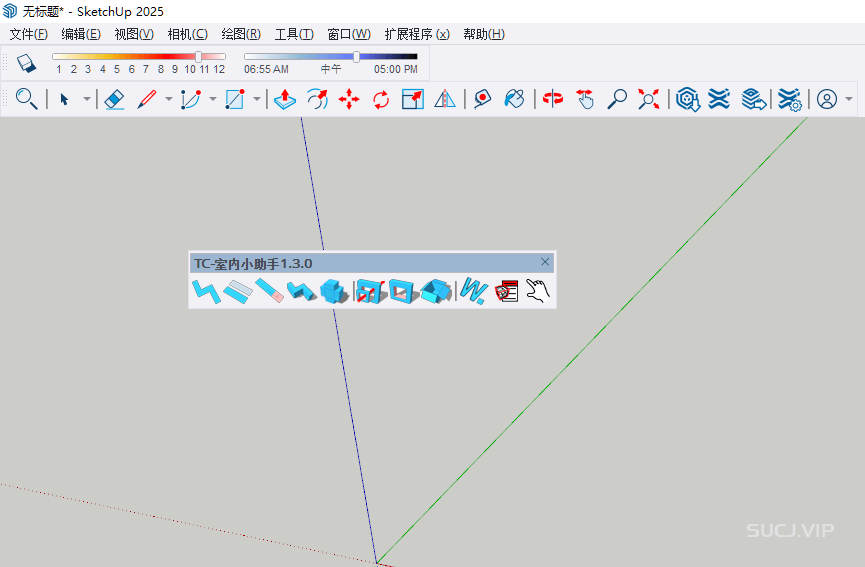The width and height of the screenshot is (865, 567).
Task: Open the 视图(V) menu
Action: (134, 34)
